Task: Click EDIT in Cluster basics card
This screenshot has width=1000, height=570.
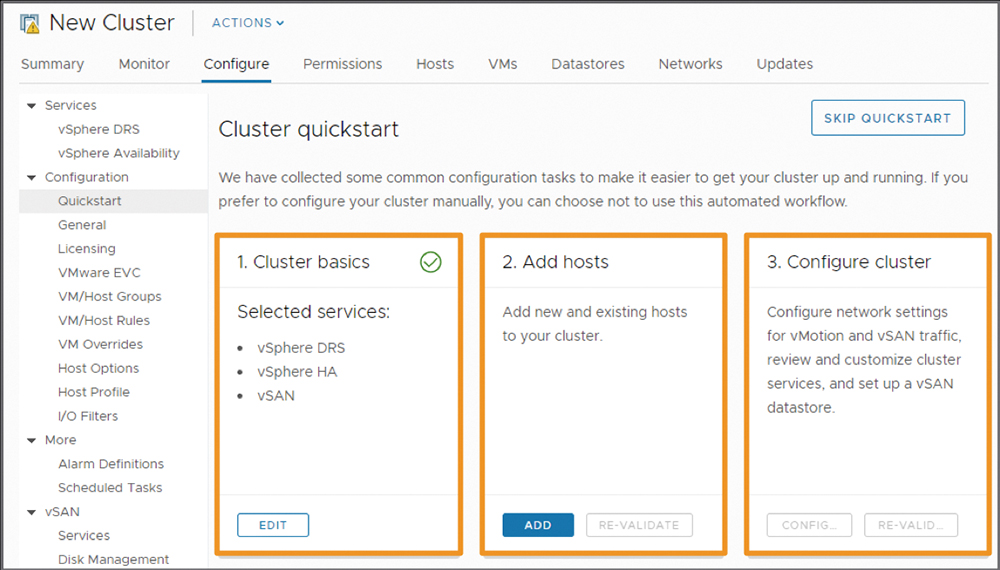Action: tap(273, 525)
